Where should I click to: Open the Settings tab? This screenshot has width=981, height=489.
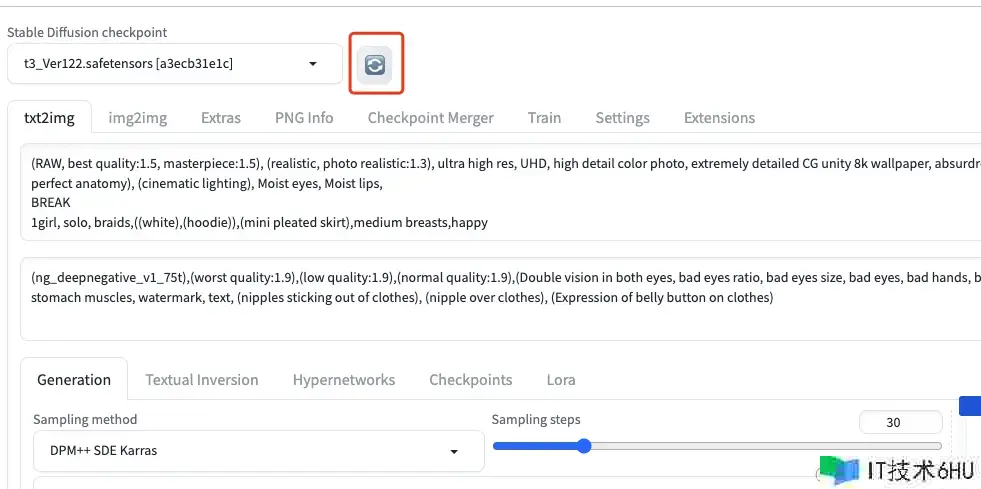click(x=622, y=118)
